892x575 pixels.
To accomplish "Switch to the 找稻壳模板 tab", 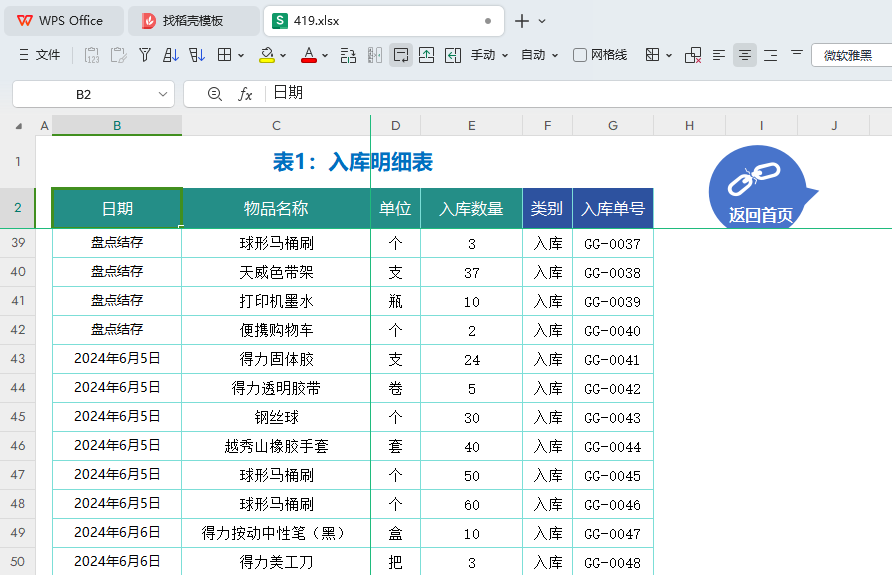I will tap(192, 21).
